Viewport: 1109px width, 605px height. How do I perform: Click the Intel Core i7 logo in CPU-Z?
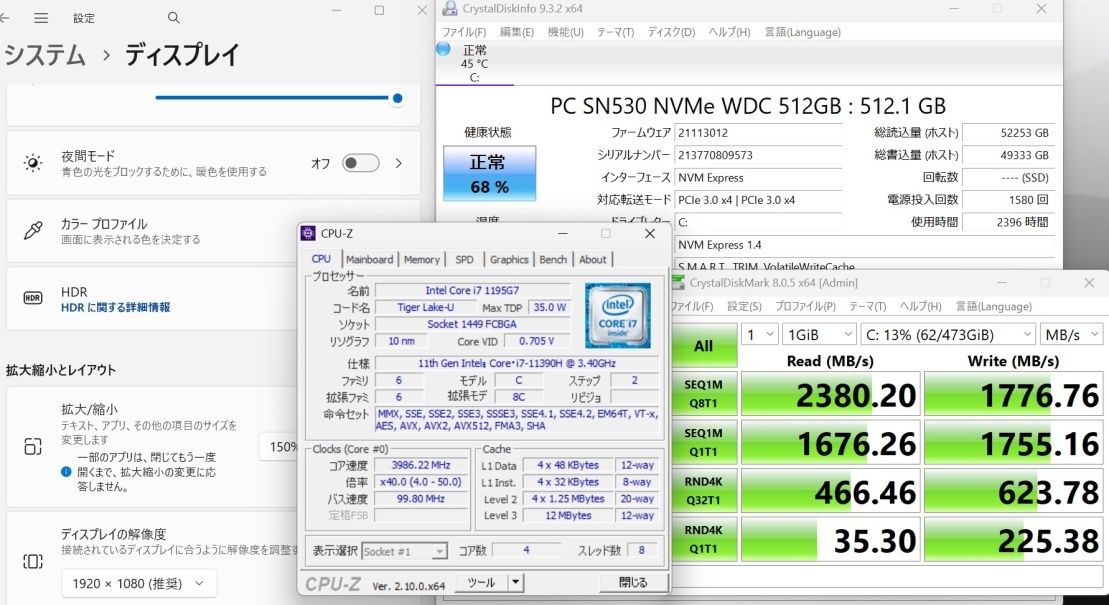[x=617, y=316]
